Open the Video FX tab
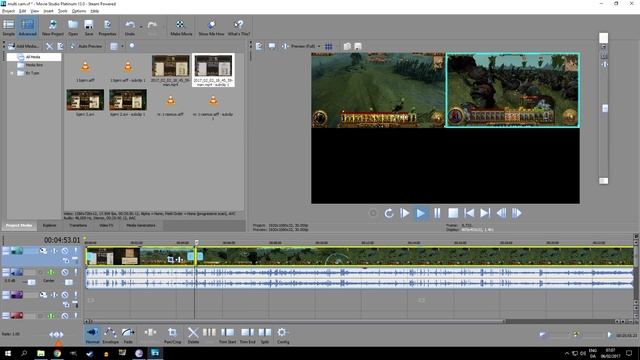Image resolution: width=640 pixels, height=360 pixels. (107, 225)
